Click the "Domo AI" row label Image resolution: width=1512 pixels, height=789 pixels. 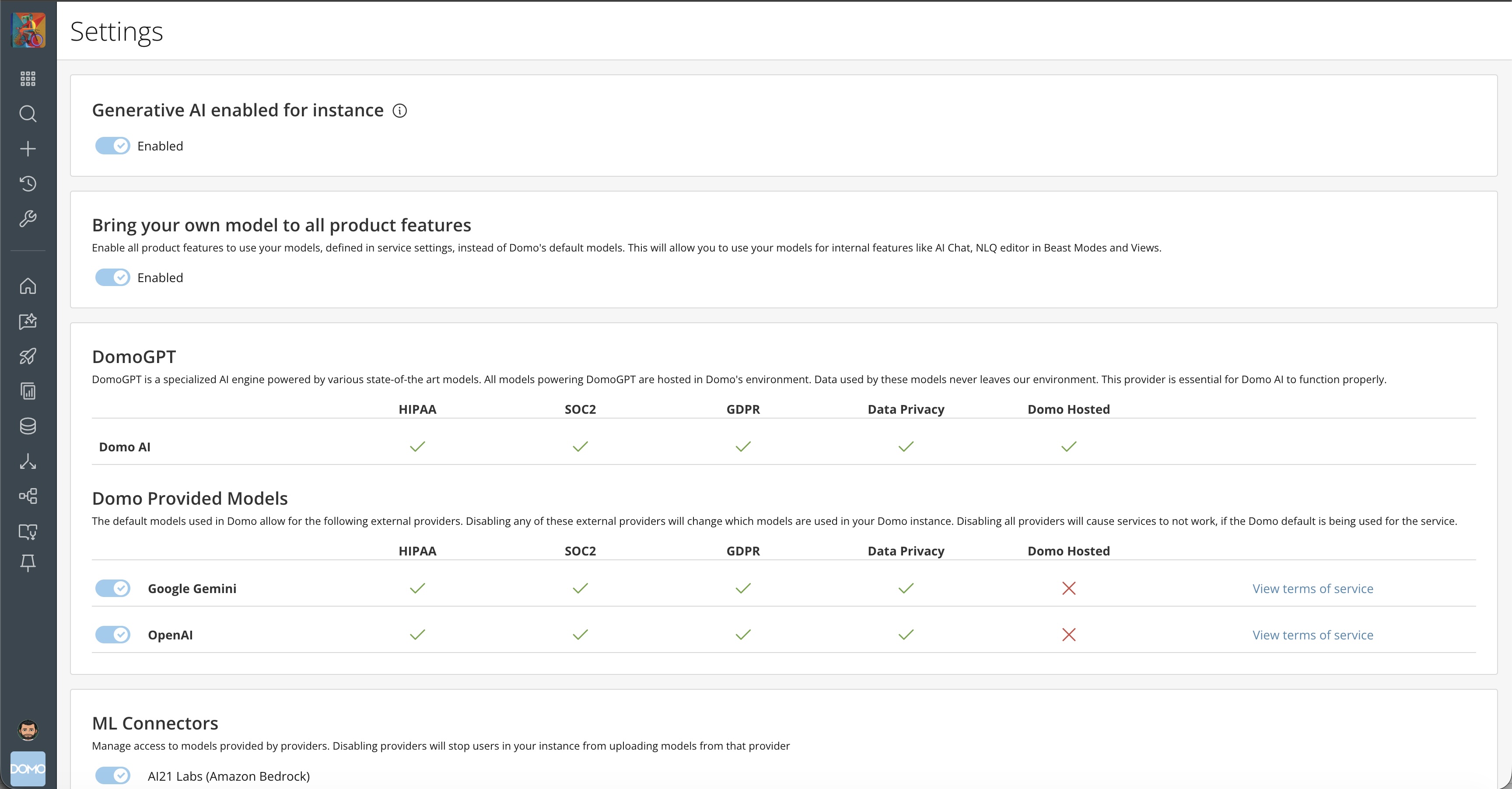125,447
